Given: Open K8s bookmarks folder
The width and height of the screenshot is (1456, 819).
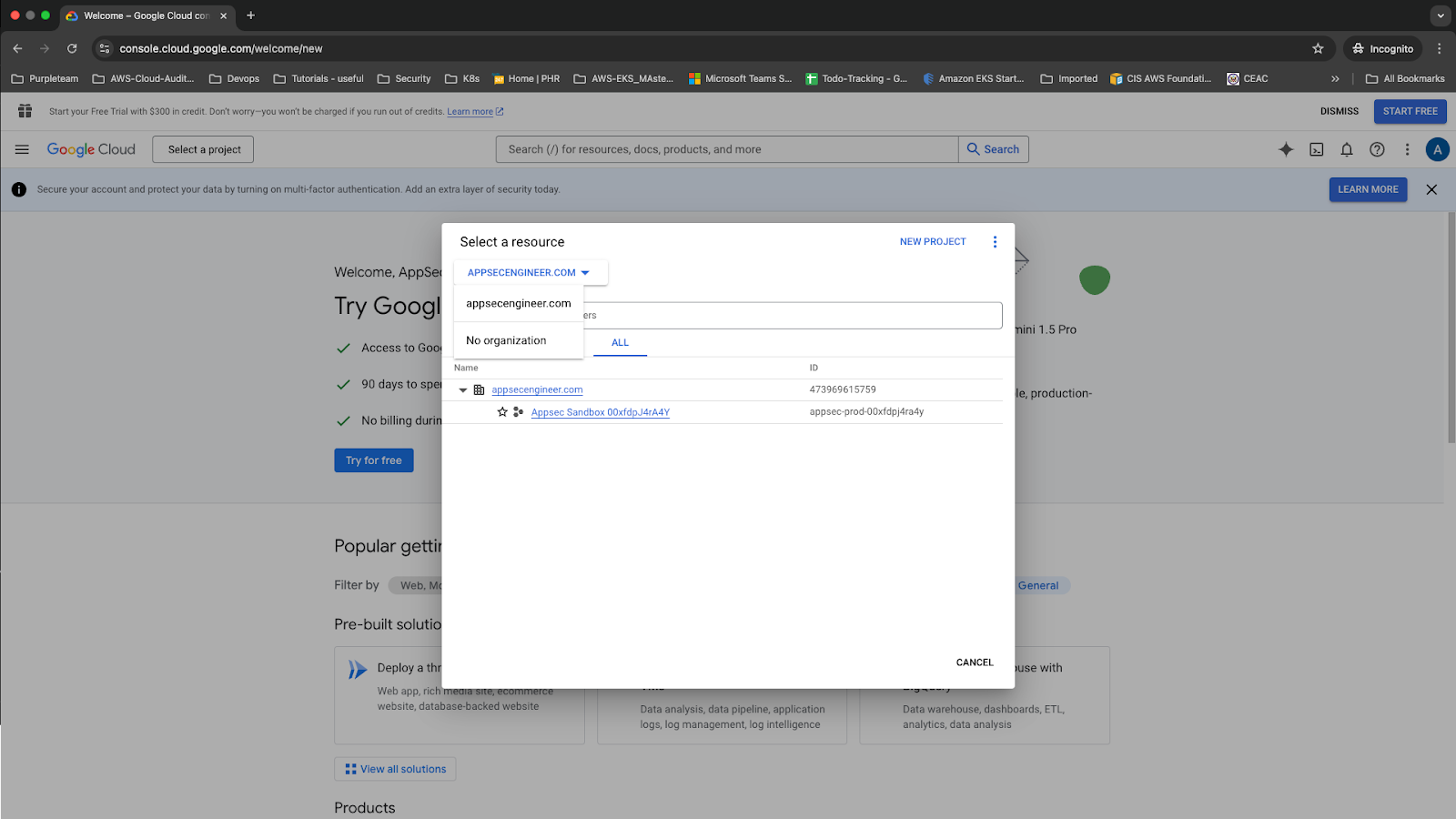Looking at the screenshot, I should pos(462,78).
